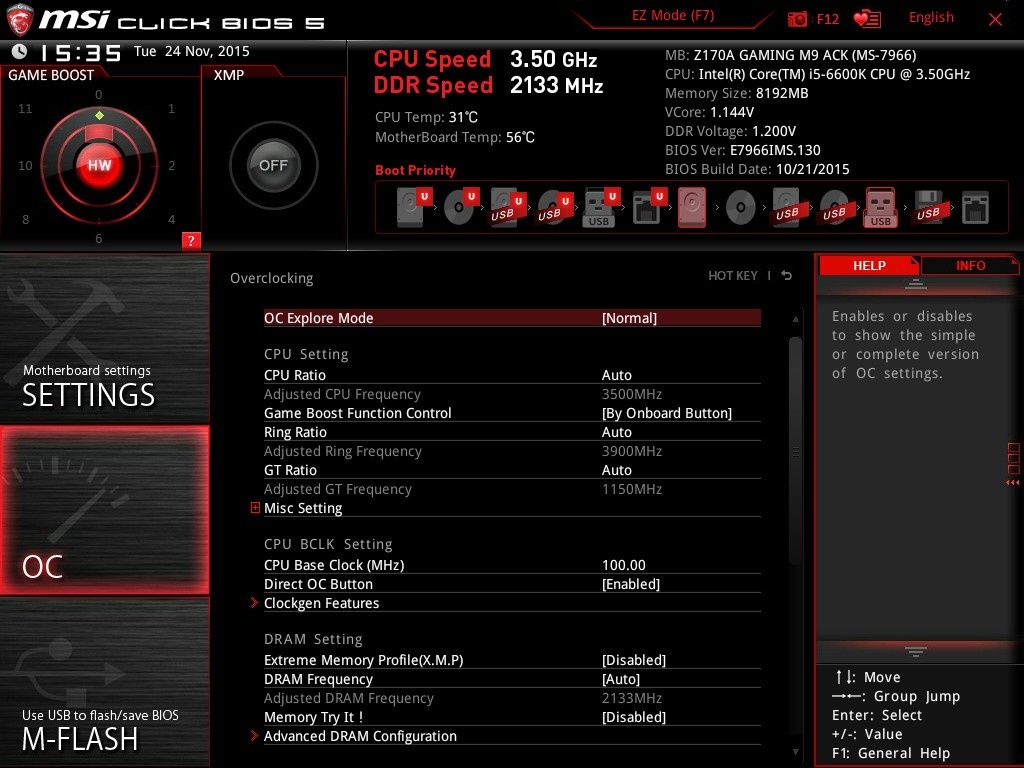1024x768 pixels.
Task: Change the GT Ratio Auto value
Action: (x=616, y=470)
